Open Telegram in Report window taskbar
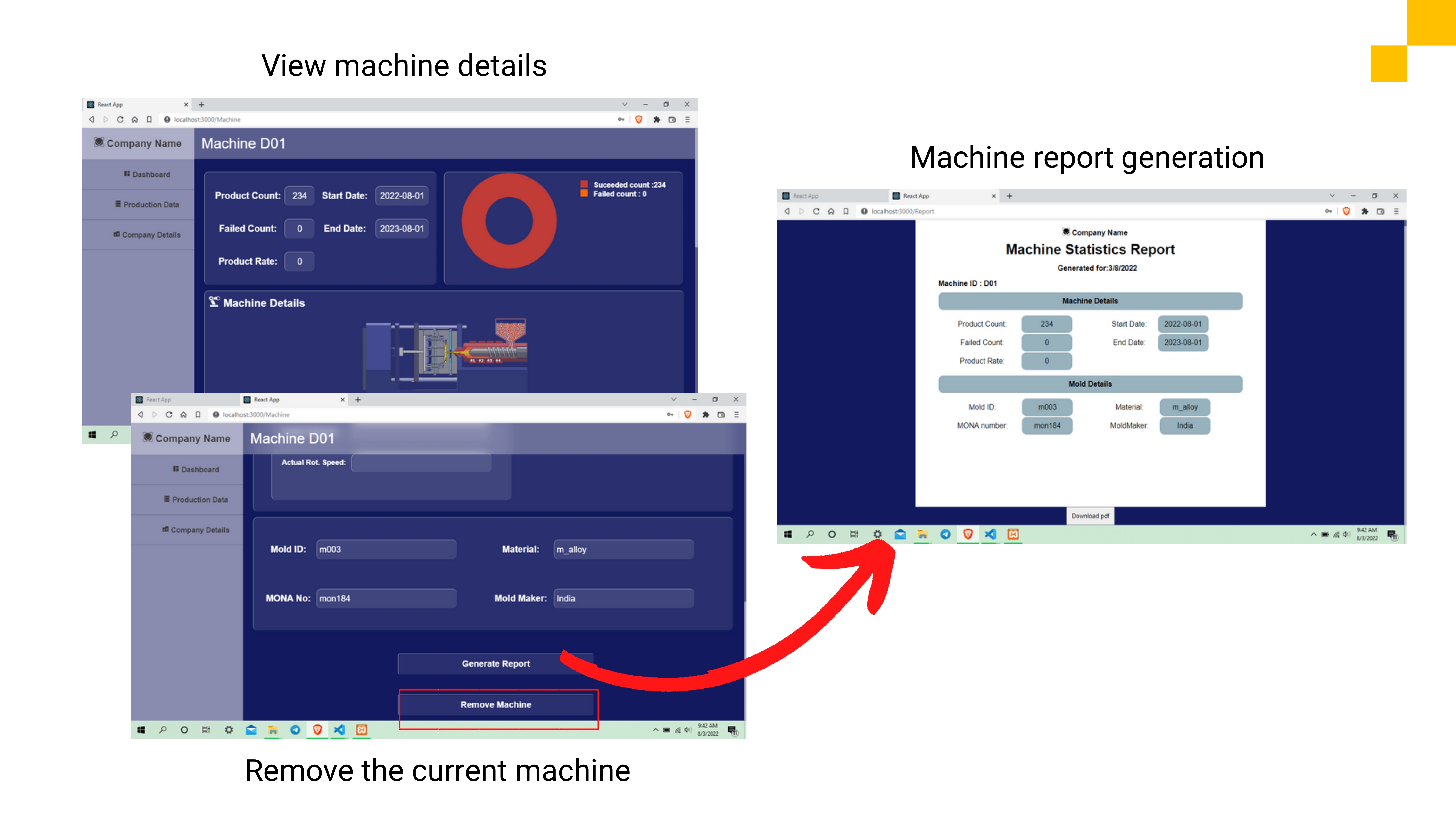 [x=945, y=534]
